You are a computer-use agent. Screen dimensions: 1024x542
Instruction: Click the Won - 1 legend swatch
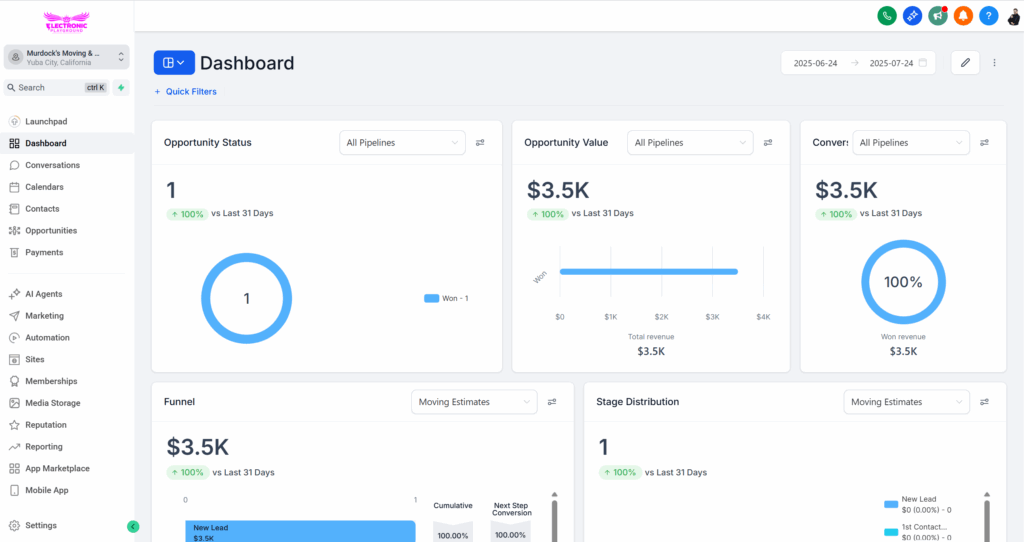[x=432, y=298]
